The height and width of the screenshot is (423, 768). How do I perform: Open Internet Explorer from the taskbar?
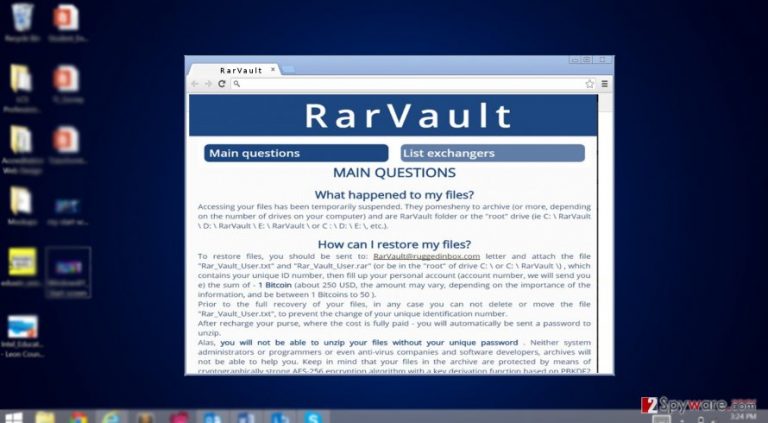coord(112,418)
